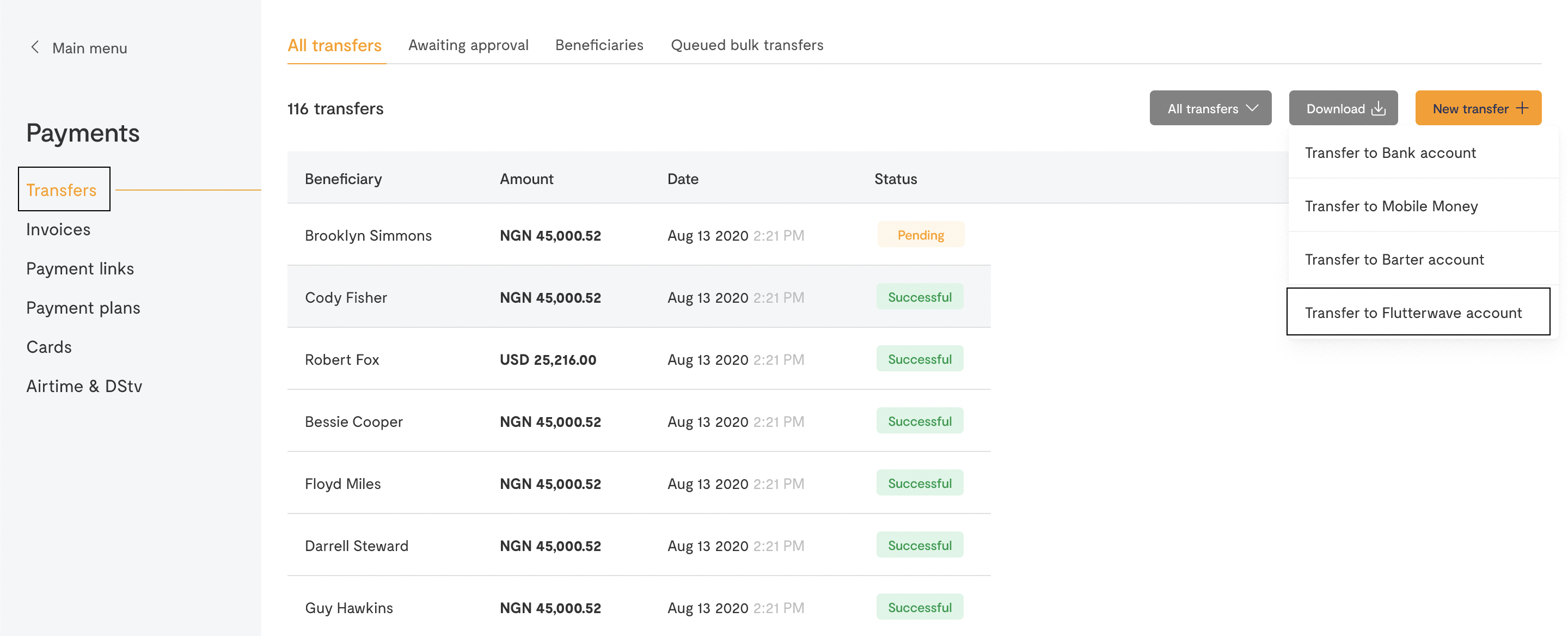Switch to Awaiting approval tab

(x=468, y=45)
